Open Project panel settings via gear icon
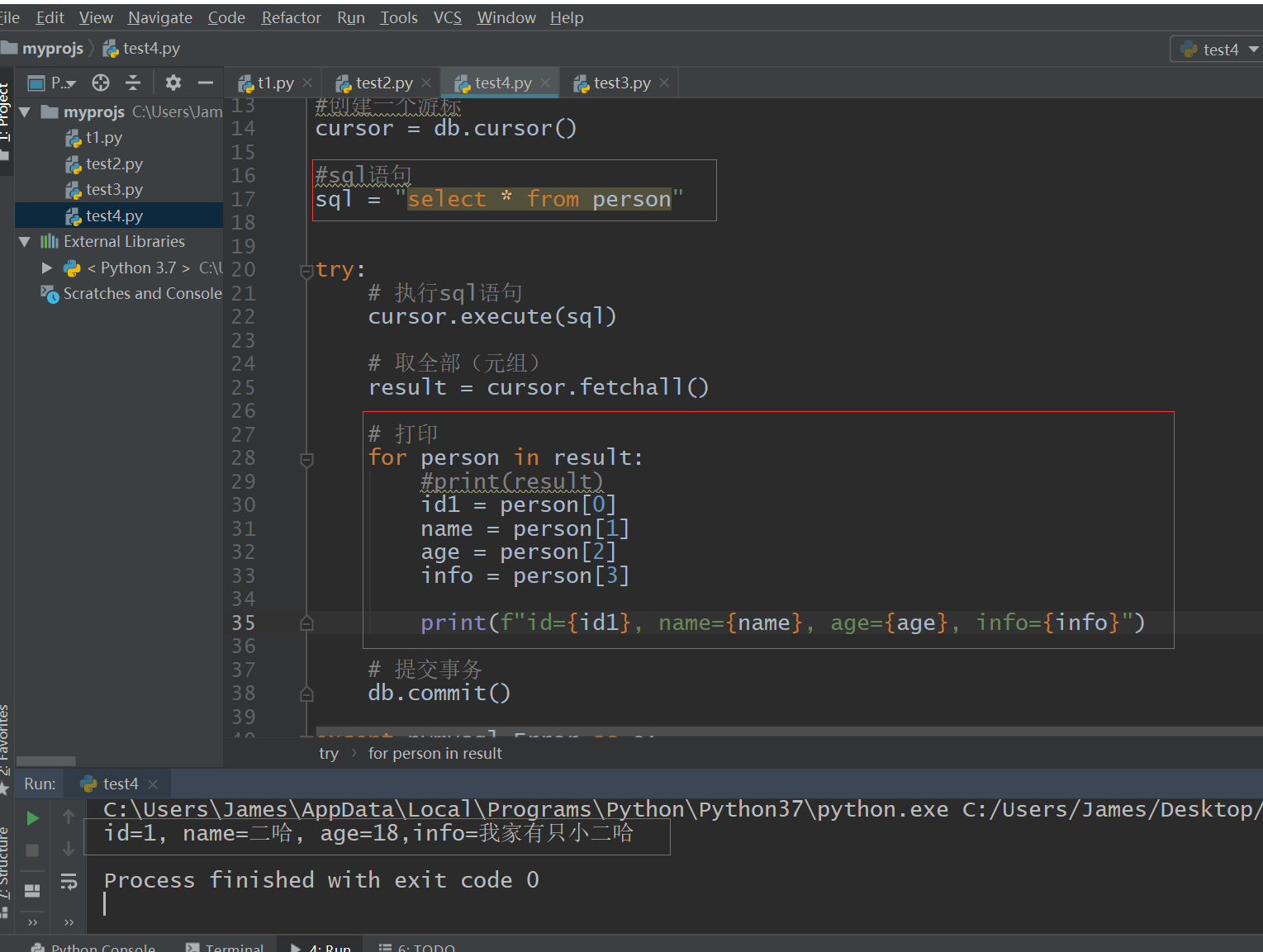The width and height of the screenshot is (1263, 952). click(173, 82)
